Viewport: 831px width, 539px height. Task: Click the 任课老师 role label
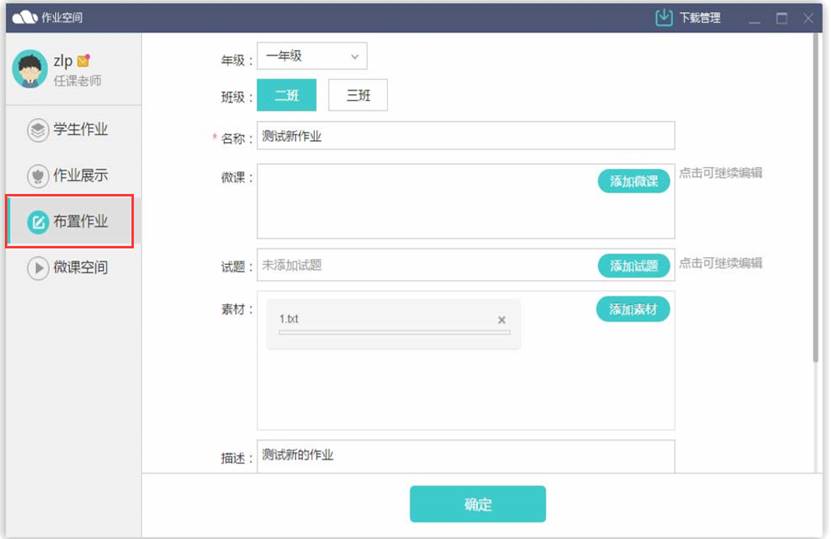[x=77, y=81]
